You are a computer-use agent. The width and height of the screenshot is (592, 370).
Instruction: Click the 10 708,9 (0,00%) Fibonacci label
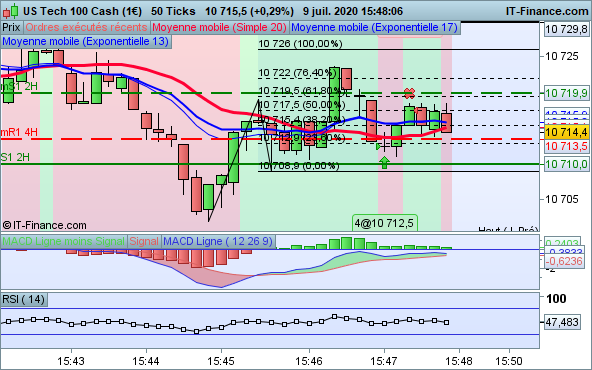(299, 166)
